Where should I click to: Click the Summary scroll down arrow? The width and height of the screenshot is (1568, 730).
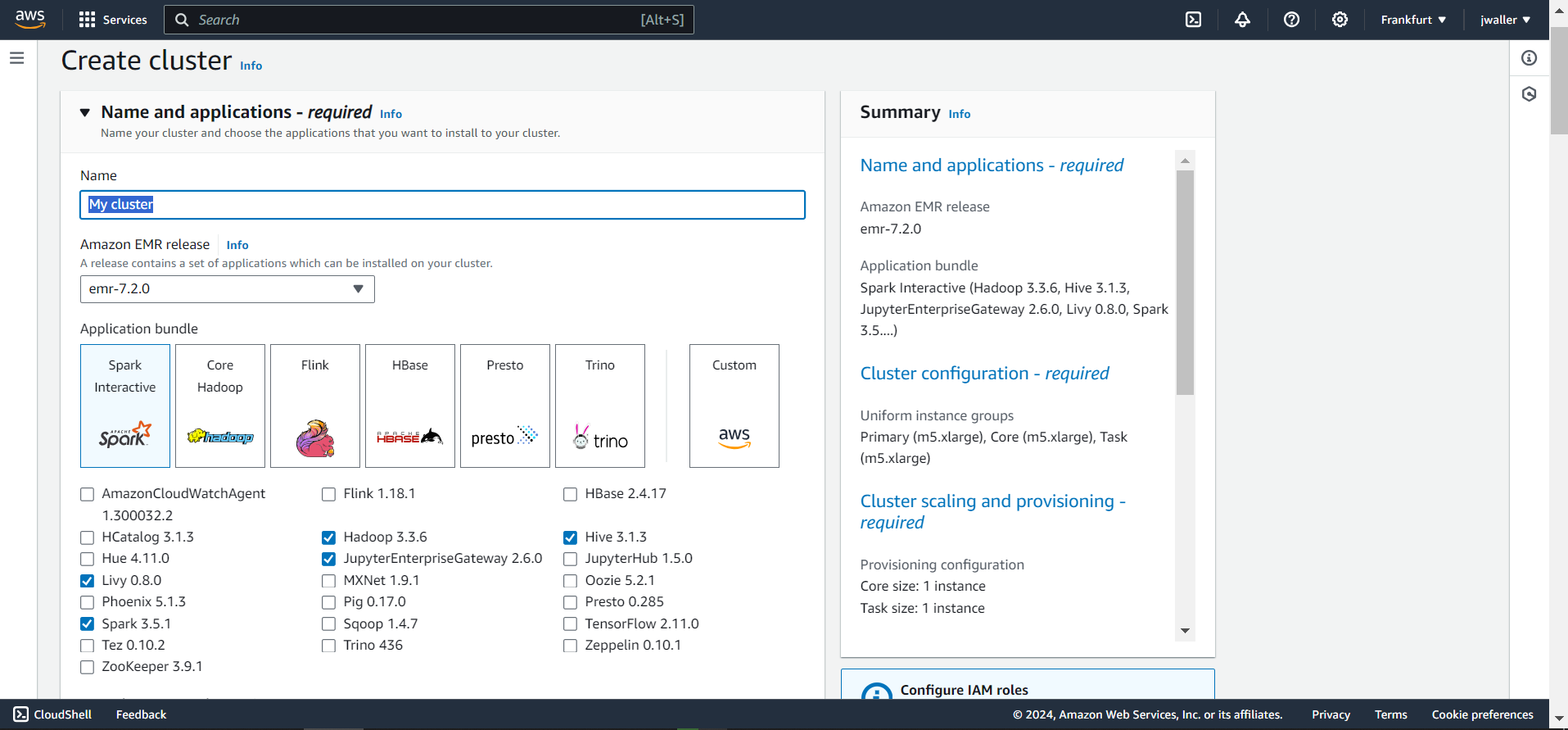click(1185, 631)
